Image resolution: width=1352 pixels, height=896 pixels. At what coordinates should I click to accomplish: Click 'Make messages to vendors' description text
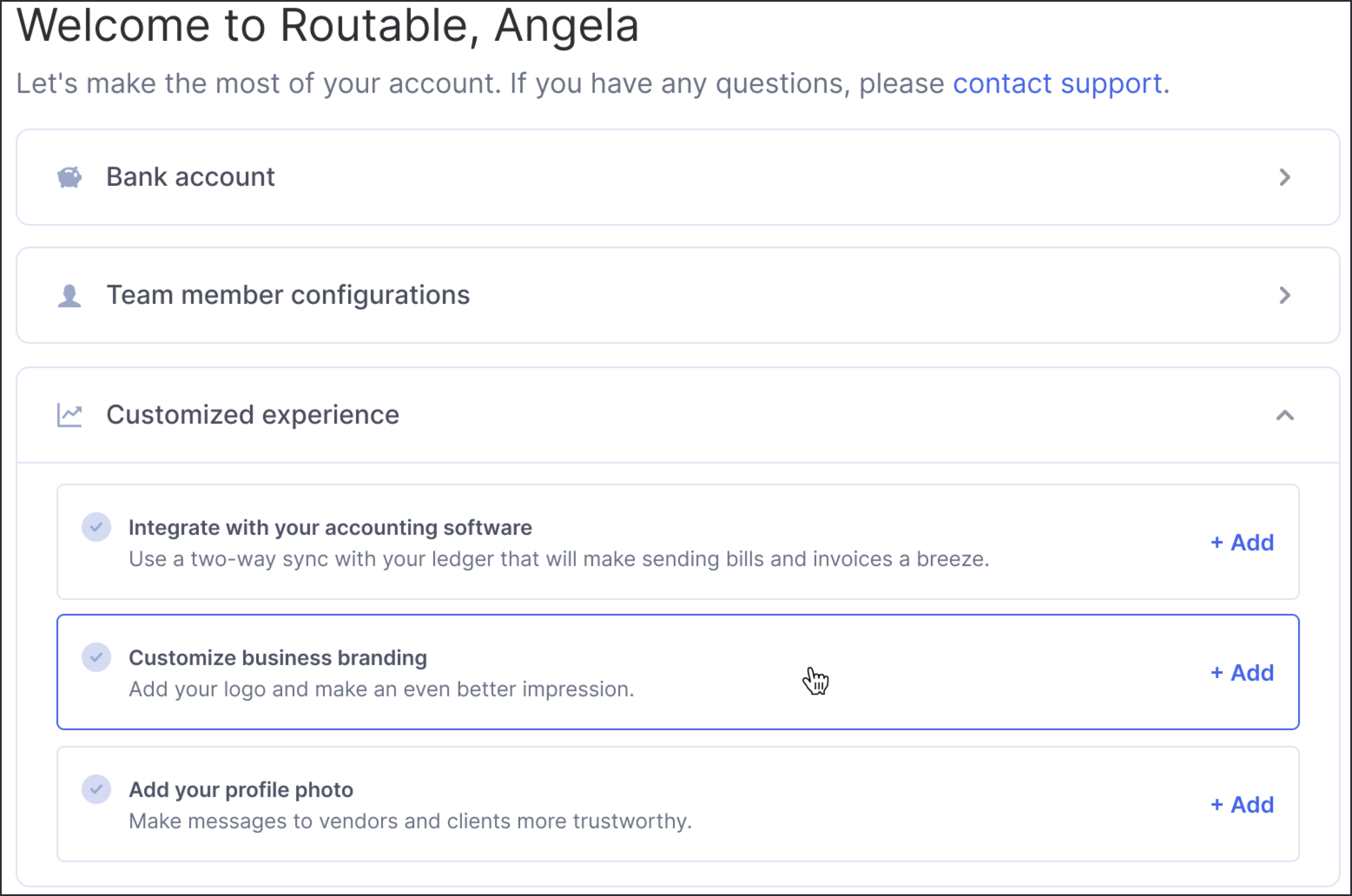410,821
